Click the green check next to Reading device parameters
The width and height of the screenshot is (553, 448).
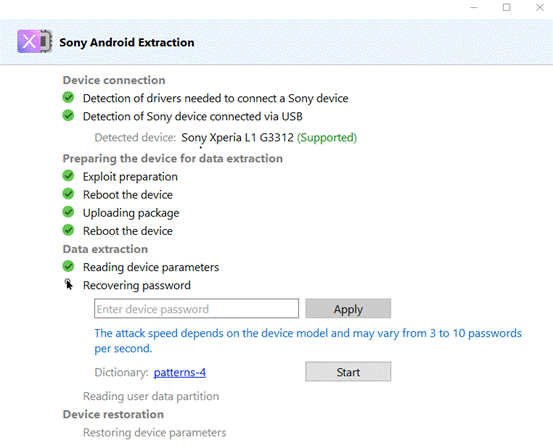68,266
